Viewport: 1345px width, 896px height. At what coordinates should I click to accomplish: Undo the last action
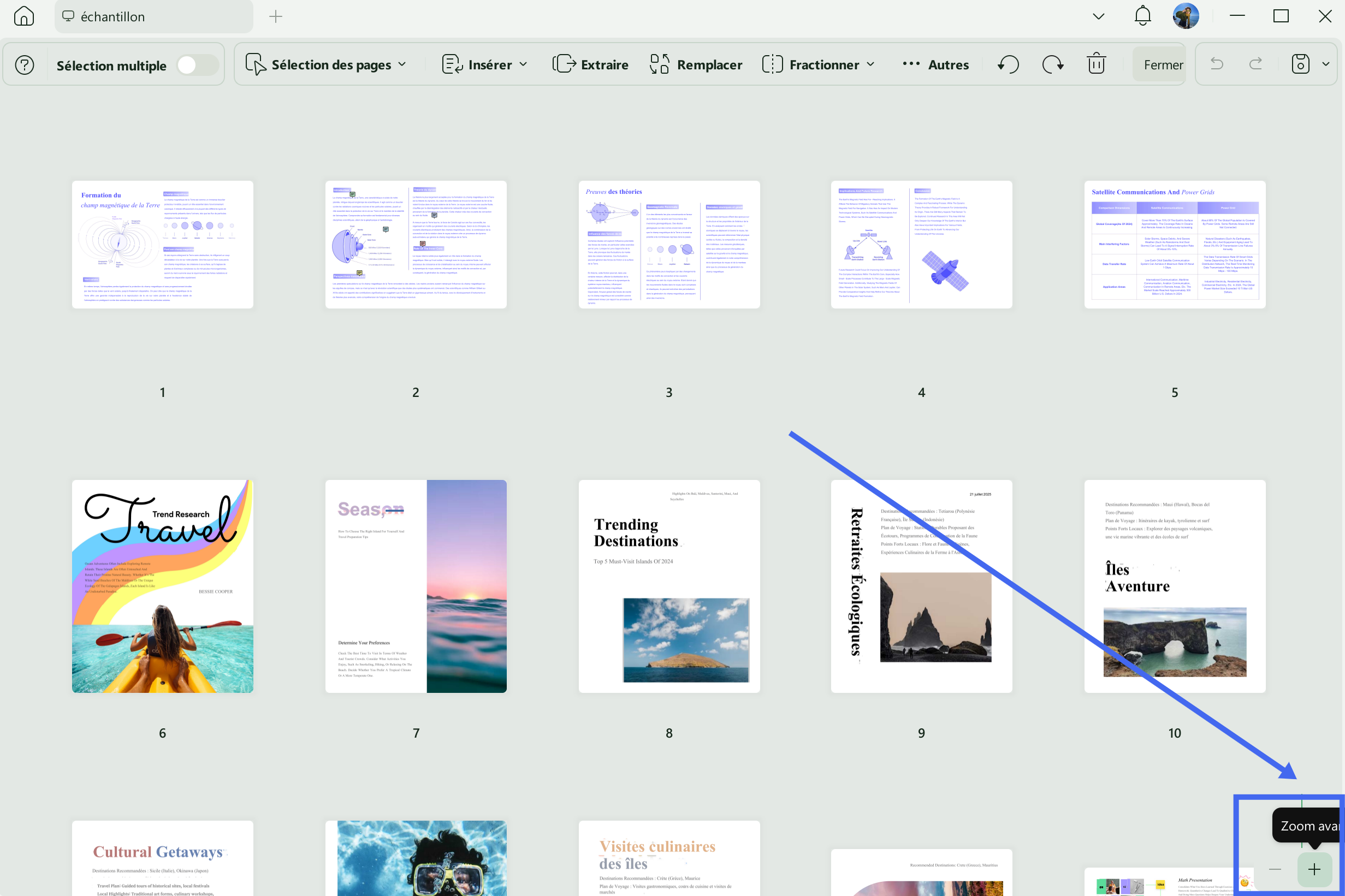pos(1217,64)
